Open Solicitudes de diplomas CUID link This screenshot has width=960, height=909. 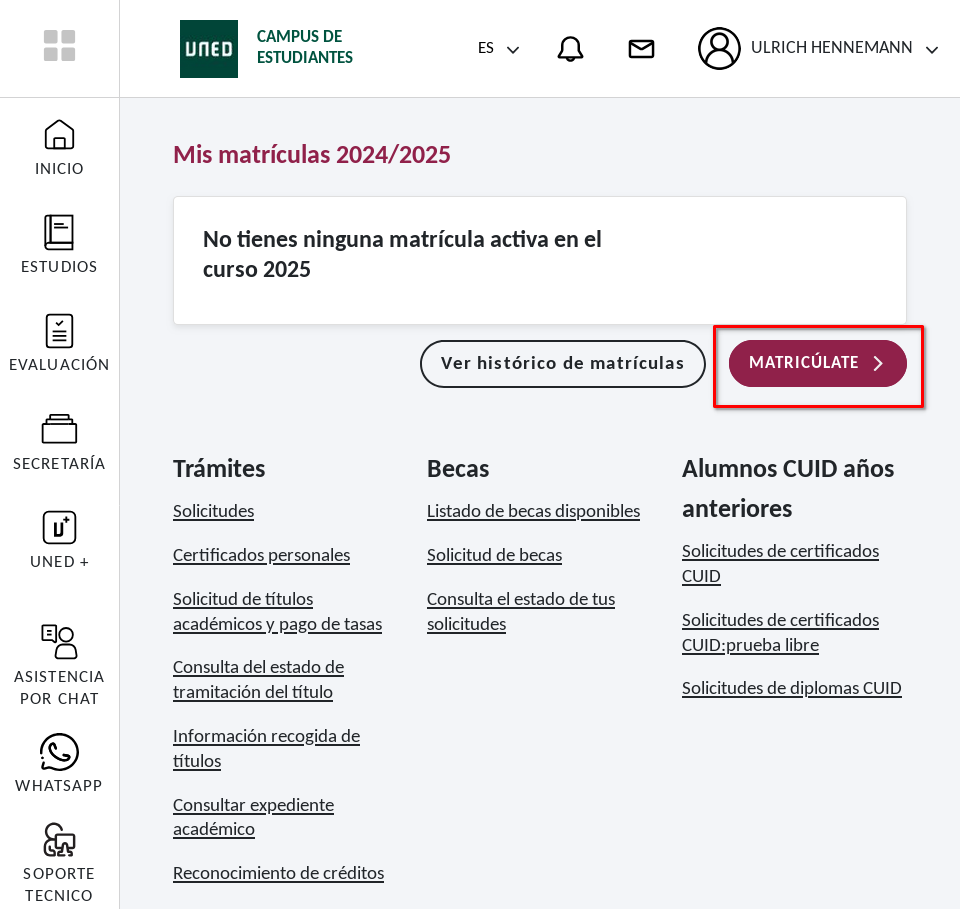click(x=791, y=688)
